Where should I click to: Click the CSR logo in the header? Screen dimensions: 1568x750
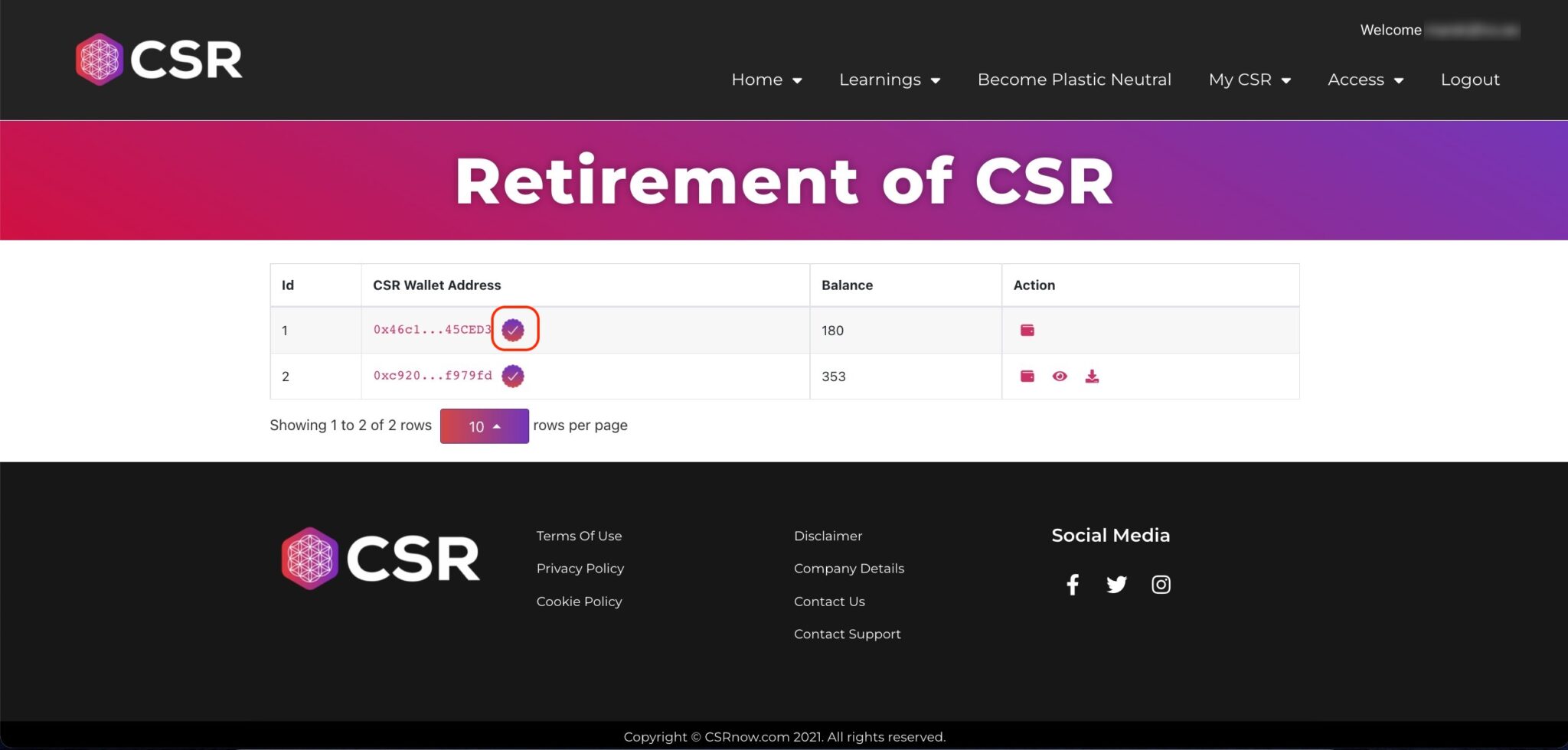click(x=158, y=59)
